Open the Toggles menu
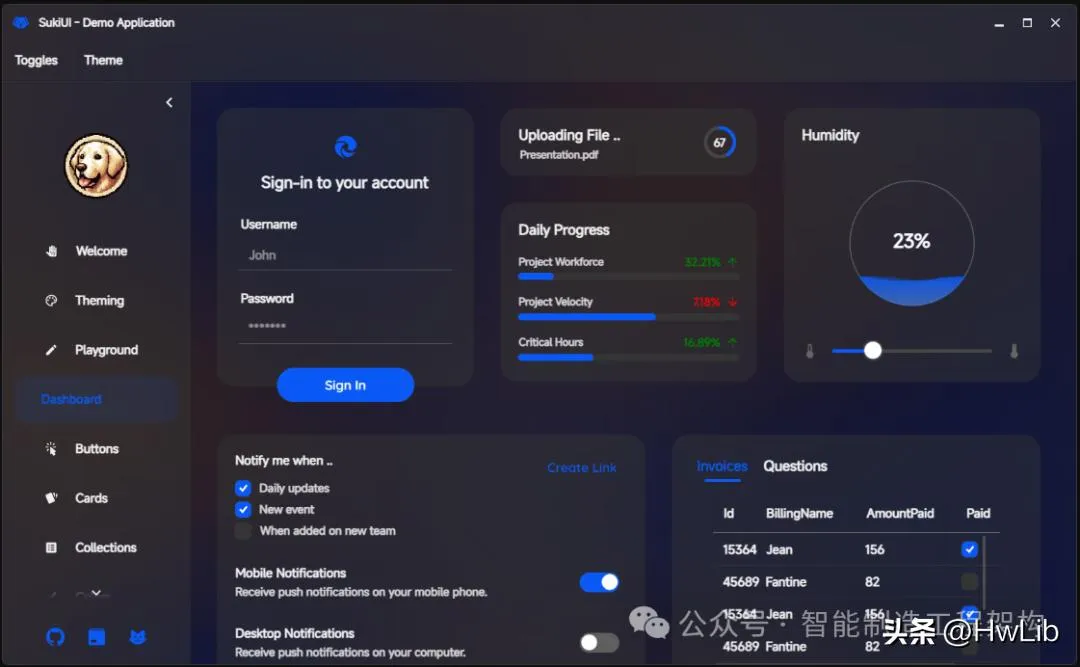The height and width of the screenshot is (667, 1080). pos(36,60)
